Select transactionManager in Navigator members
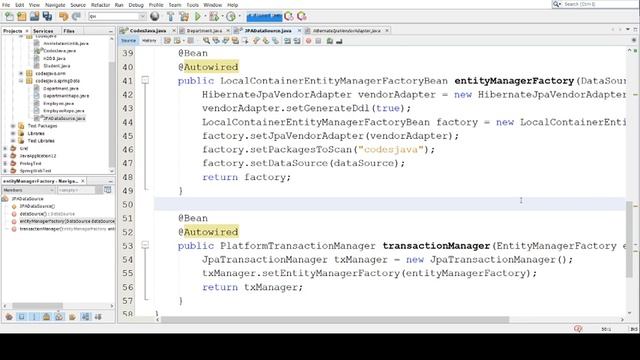 point(67,229)
